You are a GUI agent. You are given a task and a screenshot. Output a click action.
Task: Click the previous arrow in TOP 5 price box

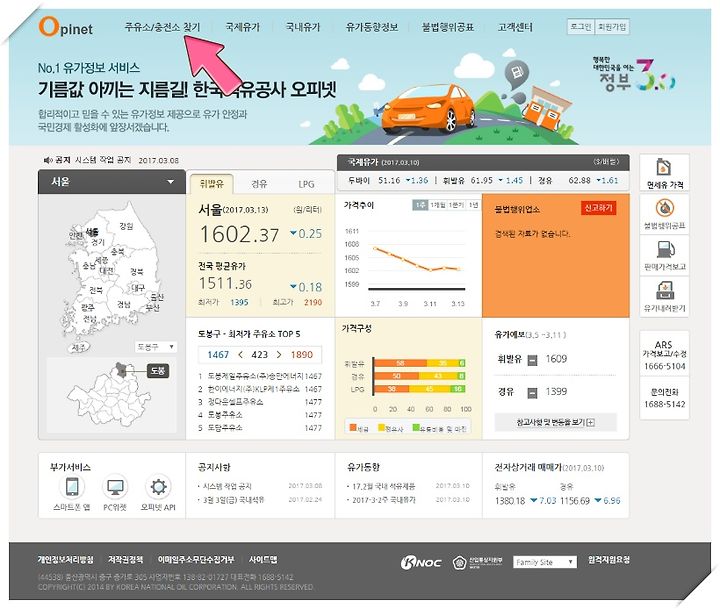241,355
